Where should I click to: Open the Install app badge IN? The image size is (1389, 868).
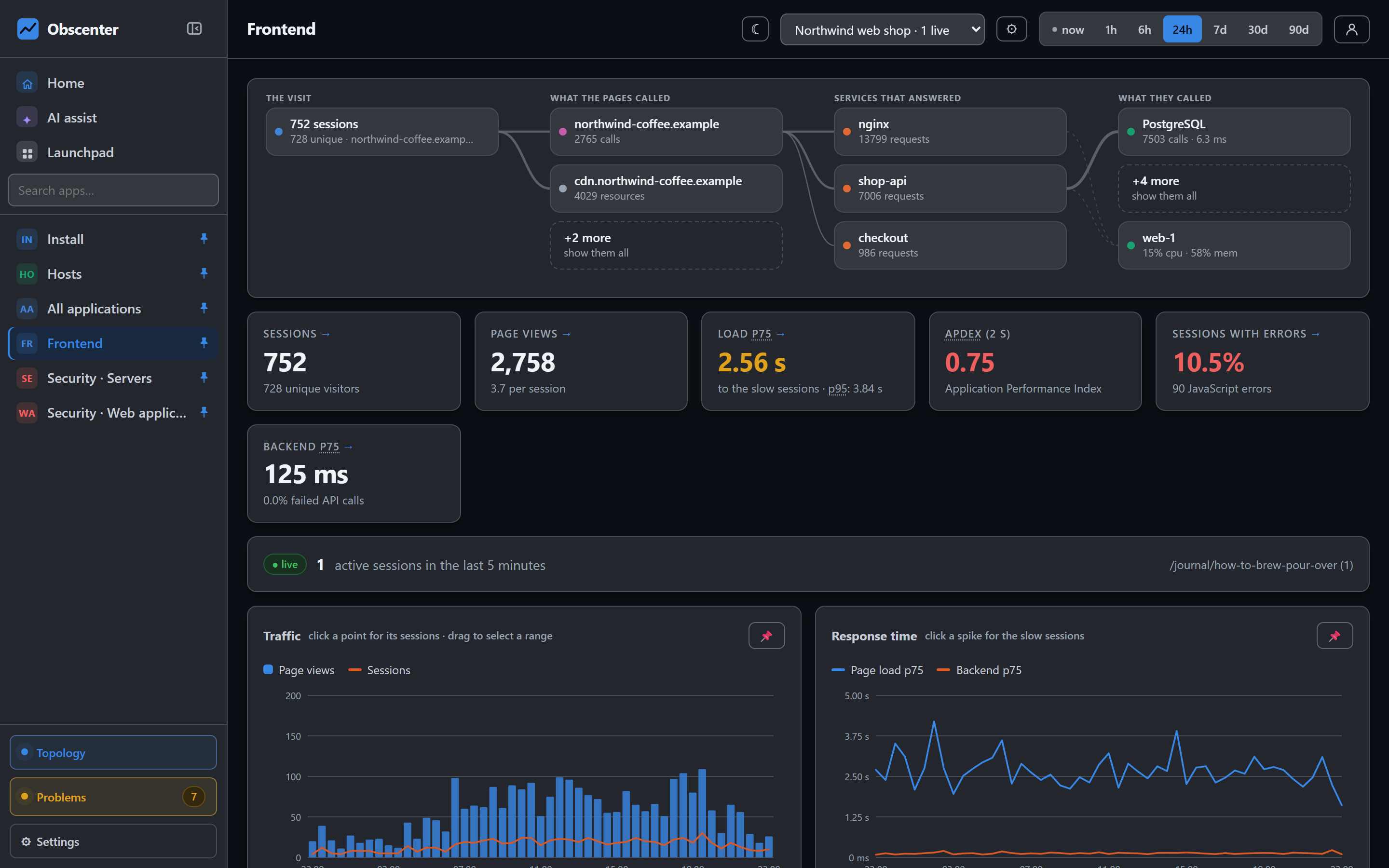27,239
